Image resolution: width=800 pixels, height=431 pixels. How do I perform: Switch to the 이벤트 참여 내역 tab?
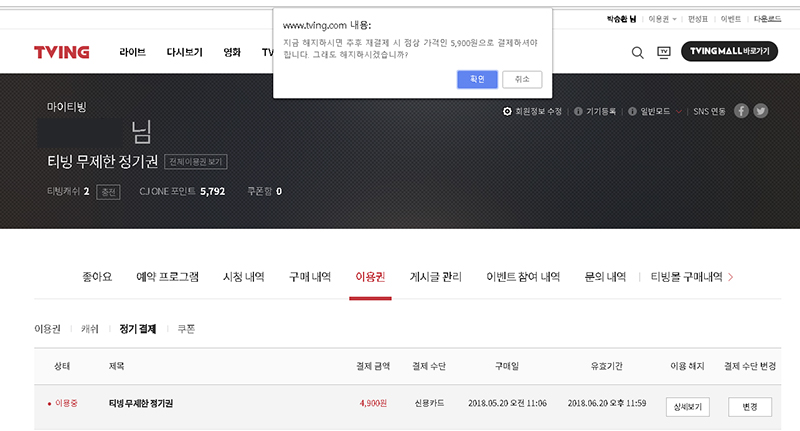[x=523, y=276]
